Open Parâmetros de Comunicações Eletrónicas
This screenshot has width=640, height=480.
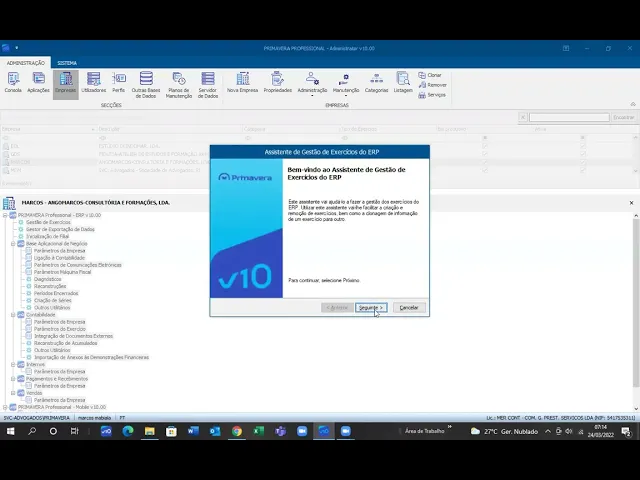78,265
